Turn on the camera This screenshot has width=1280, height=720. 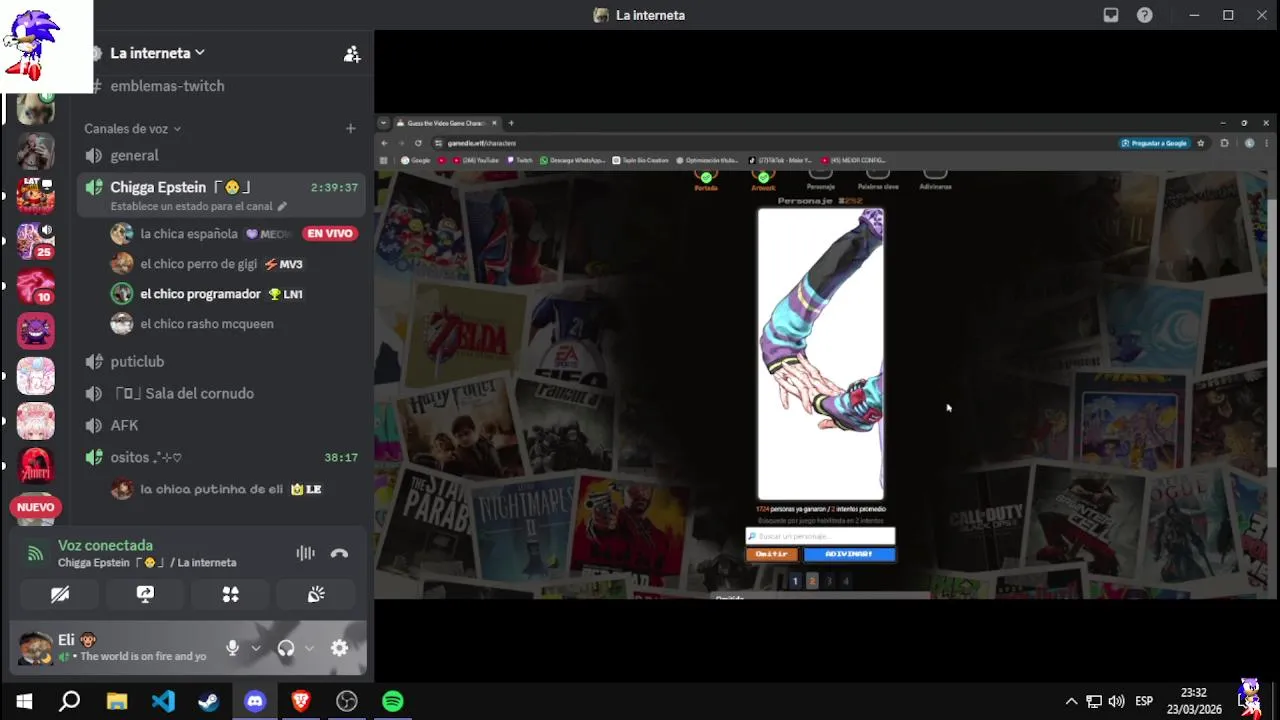(x=60, y=594)
